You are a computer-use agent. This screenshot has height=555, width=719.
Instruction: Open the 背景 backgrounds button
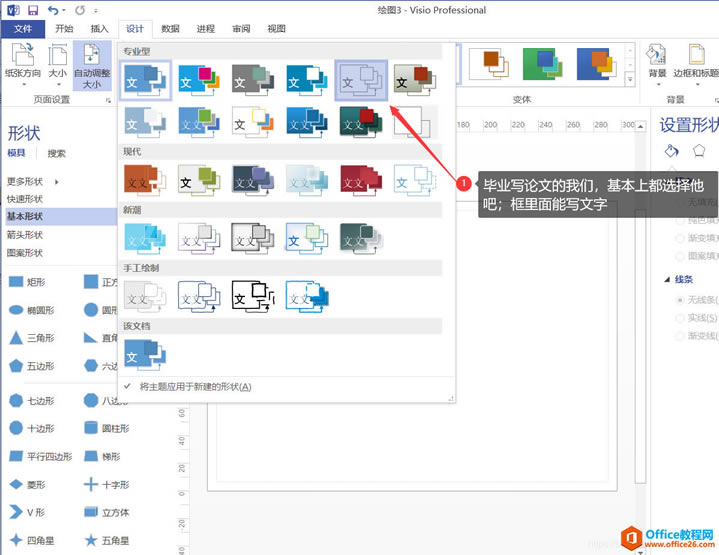point(657,64)
